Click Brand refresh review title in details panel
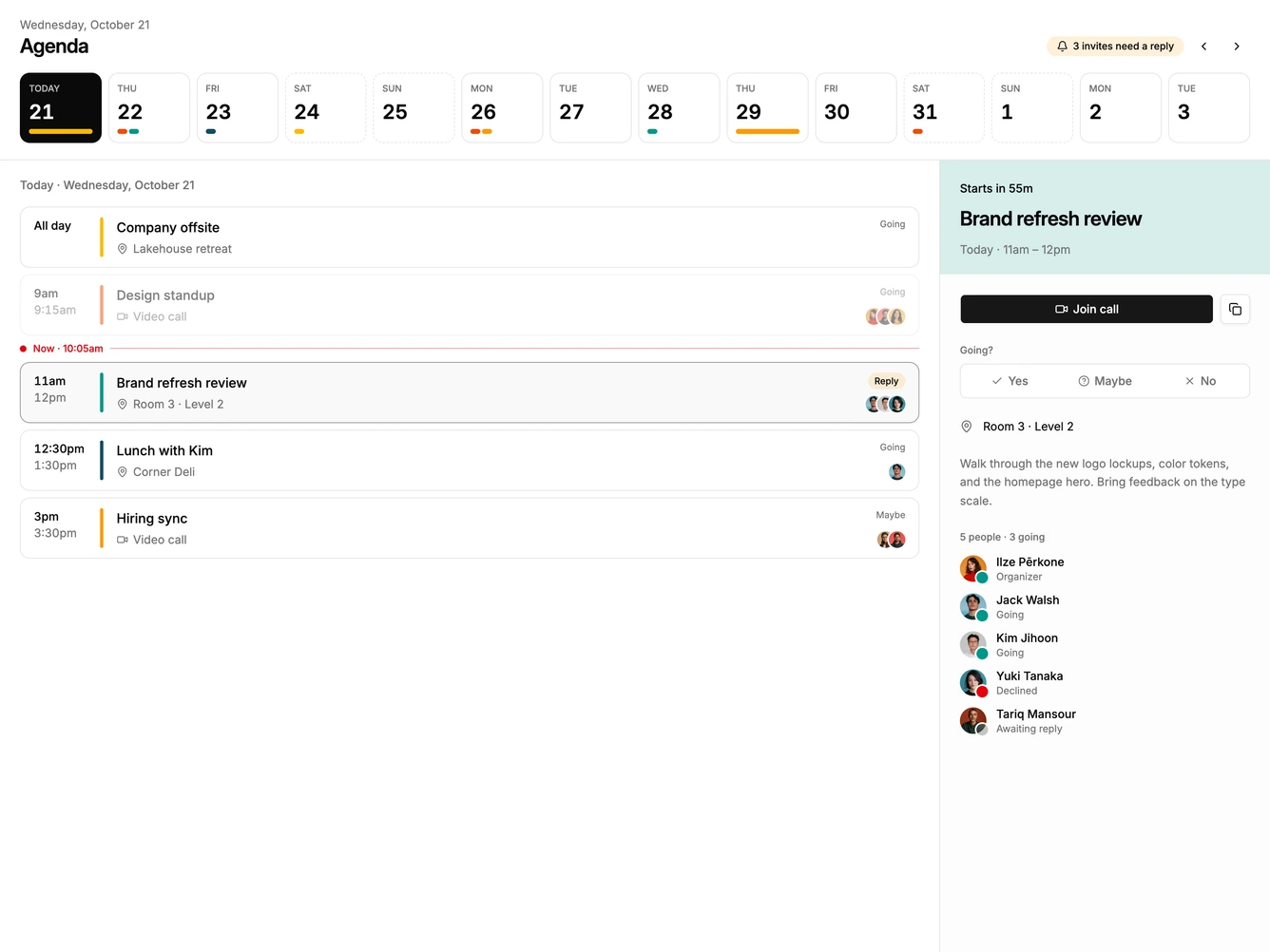 click(x=1050, y=219)
